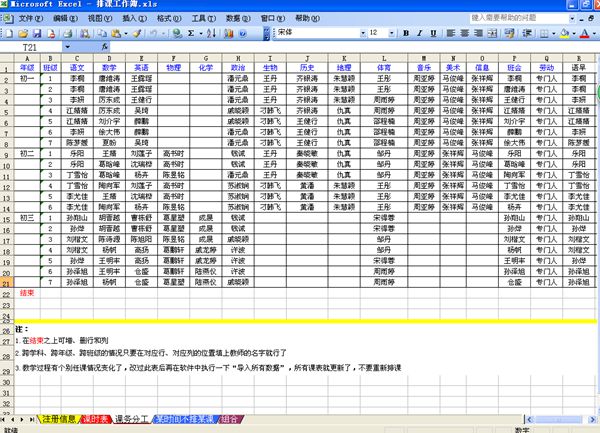Click the AutoSum sigma icon
The height and width of the screenshot is (433, 600).
coord(191,34)
